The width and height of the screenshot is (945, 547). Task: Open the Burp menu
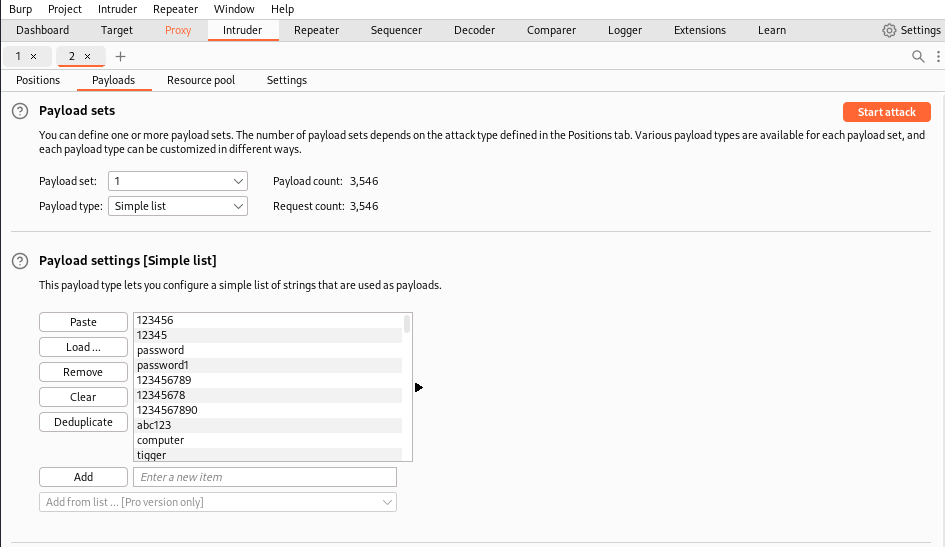point(20,9)
